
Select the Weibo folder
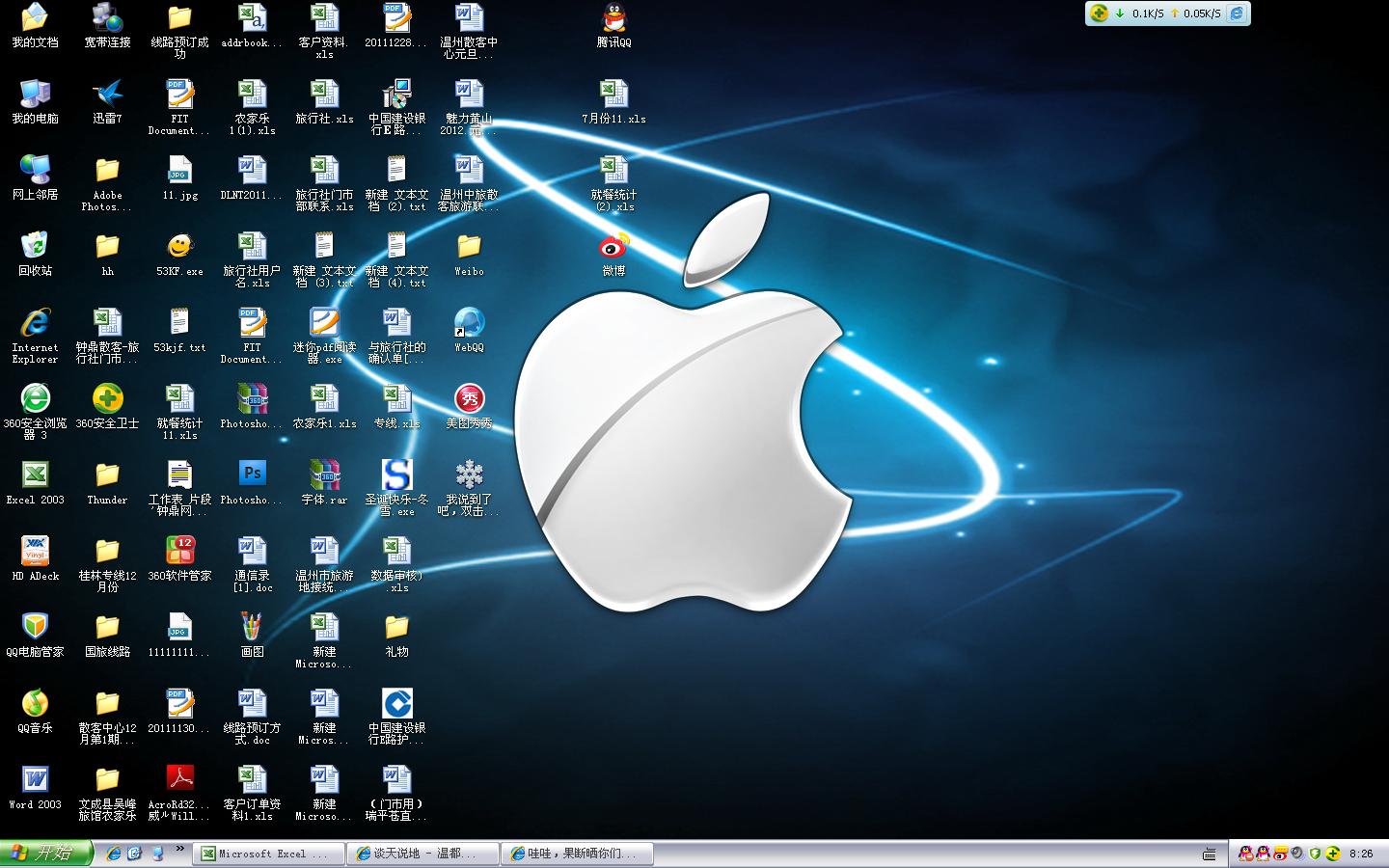(x=469, y=254)
